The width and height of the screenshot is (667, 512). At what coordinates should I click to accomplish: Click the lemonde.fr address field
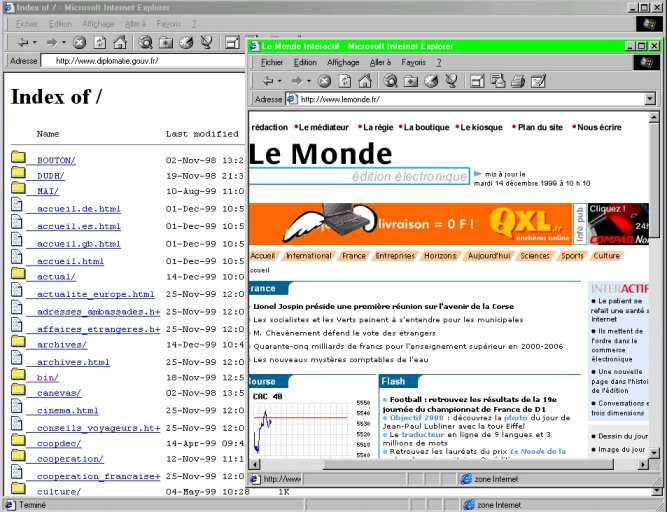(x=471, y=100)
